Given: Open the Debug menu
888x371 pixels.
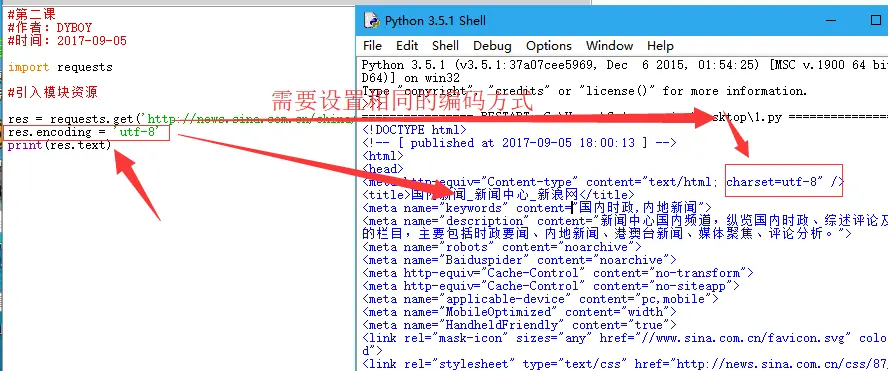Looking at the screenshot, I should 492,46.
